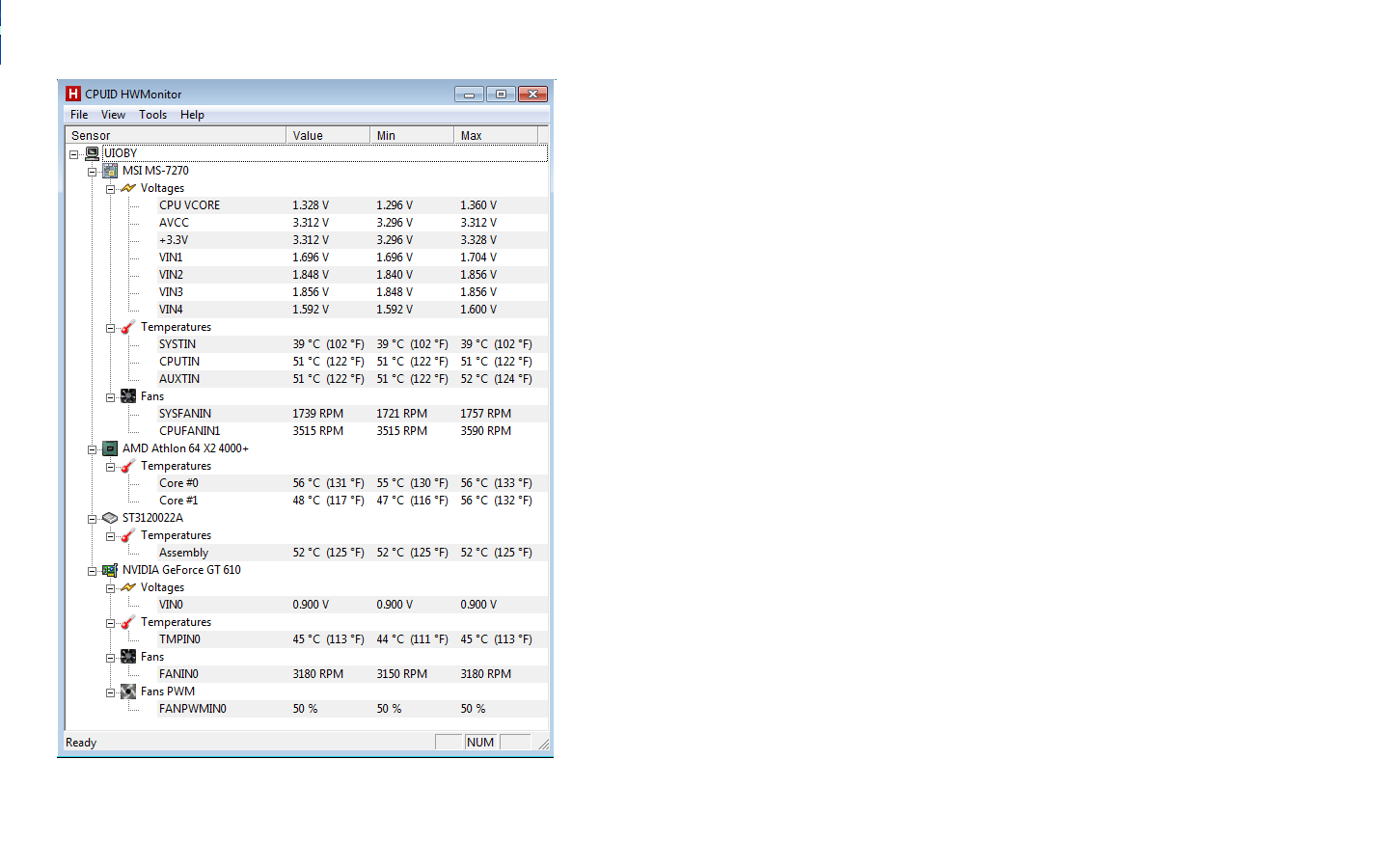Screen dimensions: 1389x868
Task: Click the motherboard Voltages lightning icon
Action: pyautogui.click(x=128, y=188)
